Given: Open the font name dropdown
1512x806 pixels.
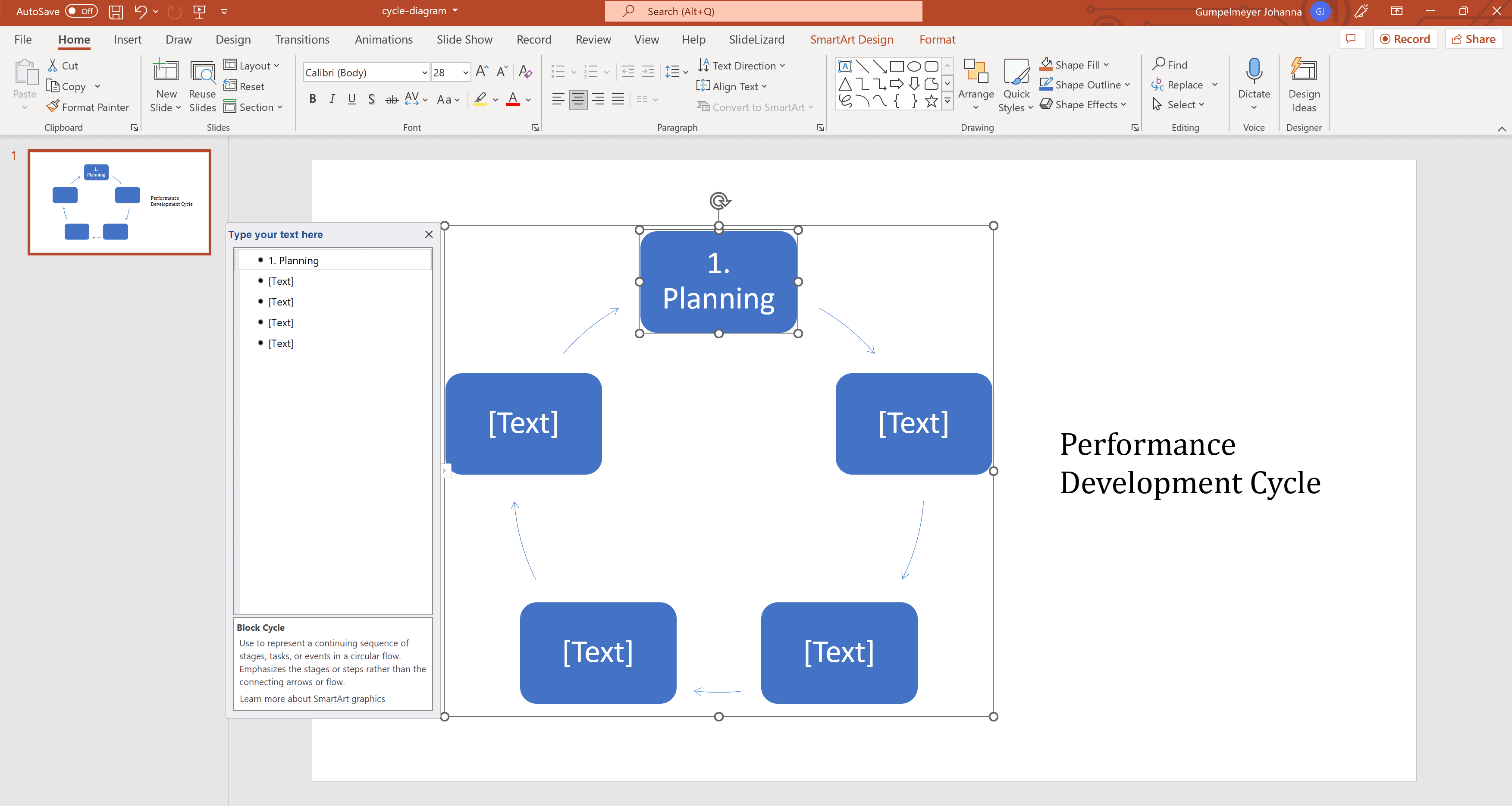Looking at the screenshot, I should coord(424,72).
